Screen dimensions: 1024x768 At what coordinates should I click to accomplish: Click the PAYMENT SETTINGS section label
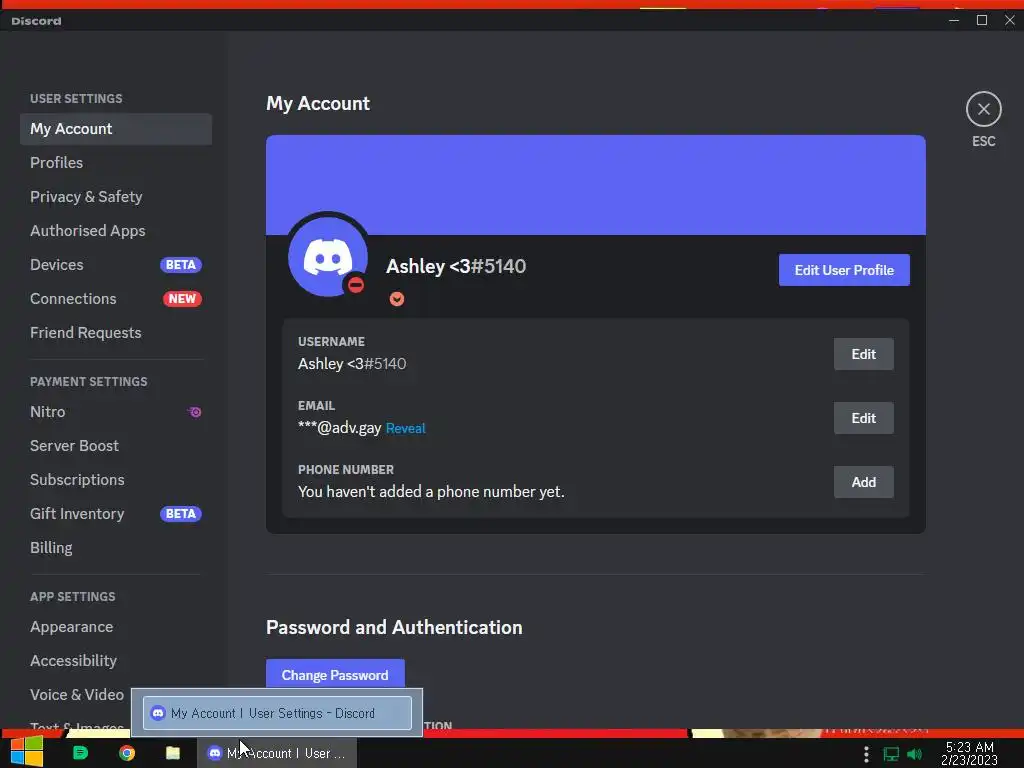click(x=89, y=381)
